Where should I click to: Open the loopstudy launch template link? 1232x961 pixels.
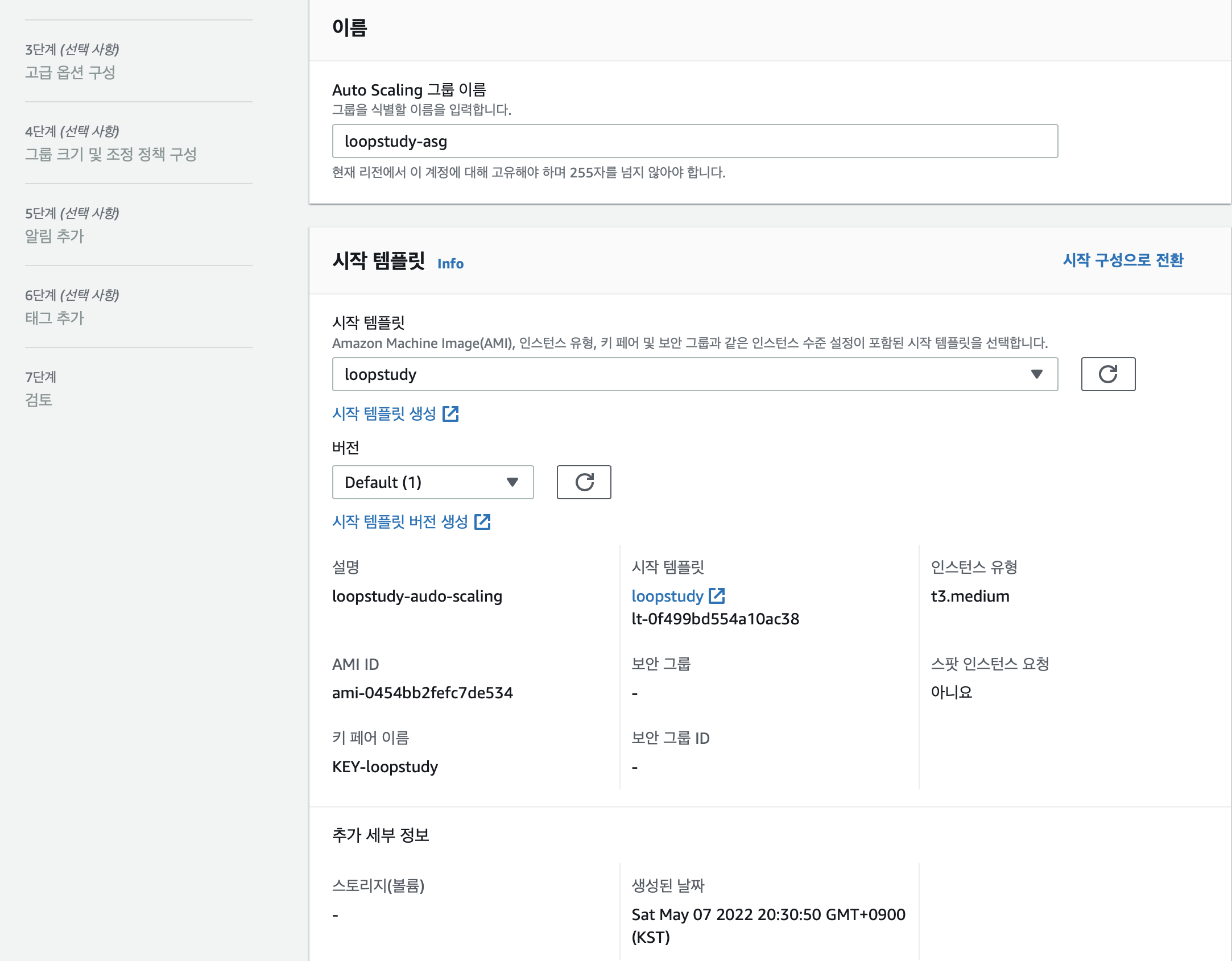pos(667,596)
